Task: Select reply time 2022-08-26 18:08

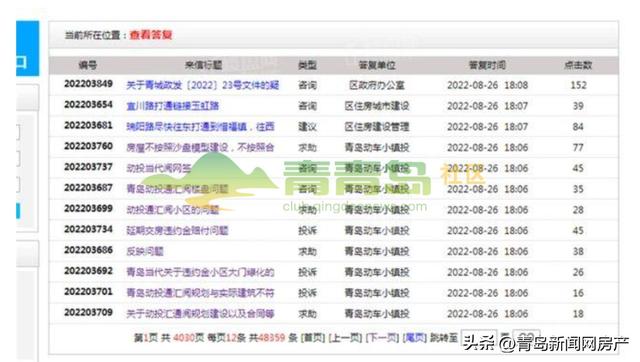Action: click(487, 85)
